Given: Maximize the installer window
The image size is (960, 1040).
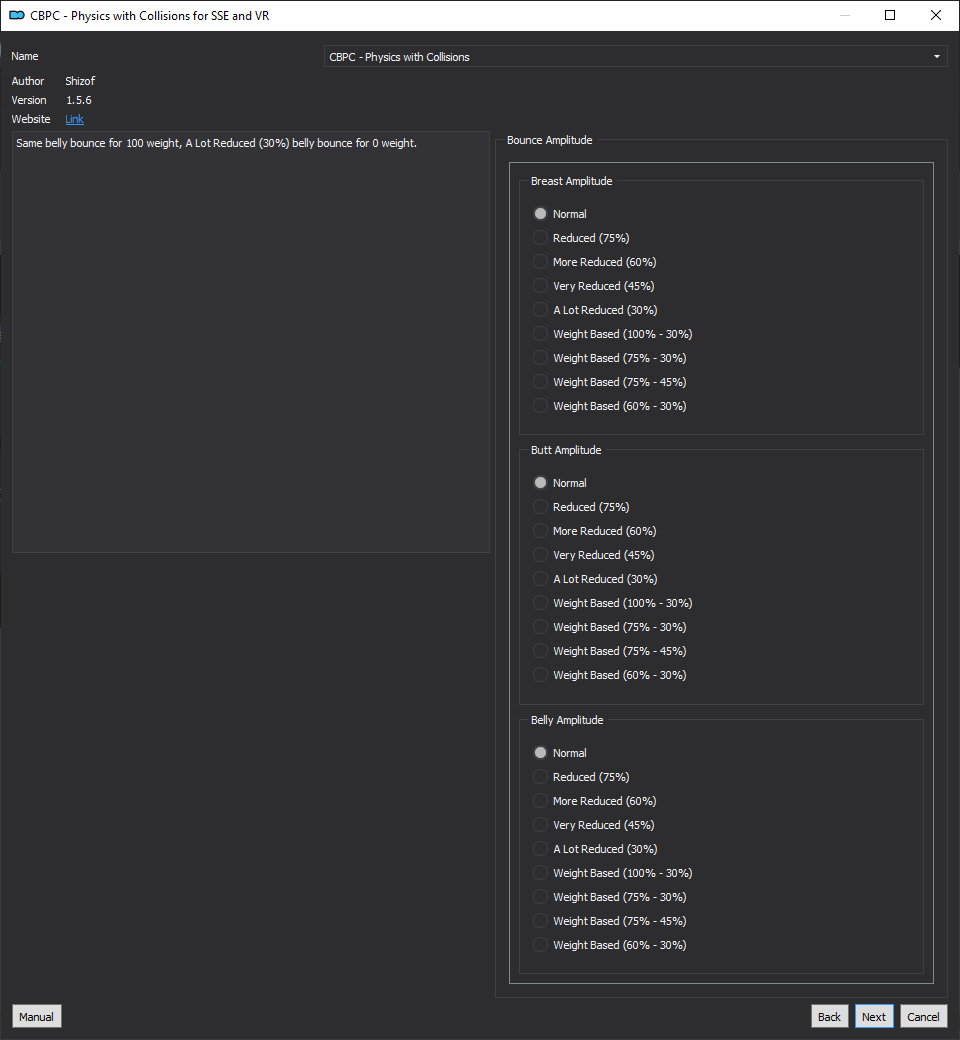Looking at the screenshot, I should (890, 15).
